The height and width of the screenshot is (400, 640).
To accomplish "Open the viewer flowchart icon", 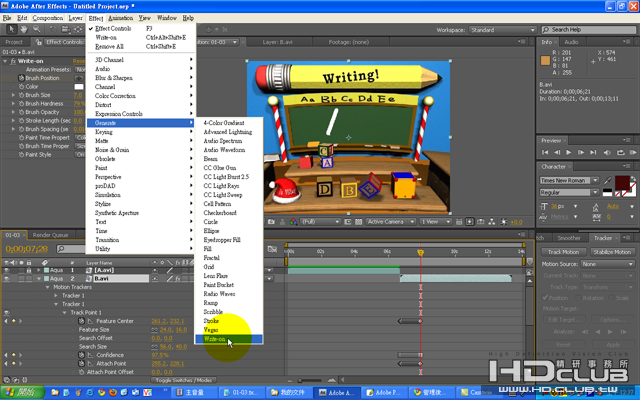I will click(492, 222).
